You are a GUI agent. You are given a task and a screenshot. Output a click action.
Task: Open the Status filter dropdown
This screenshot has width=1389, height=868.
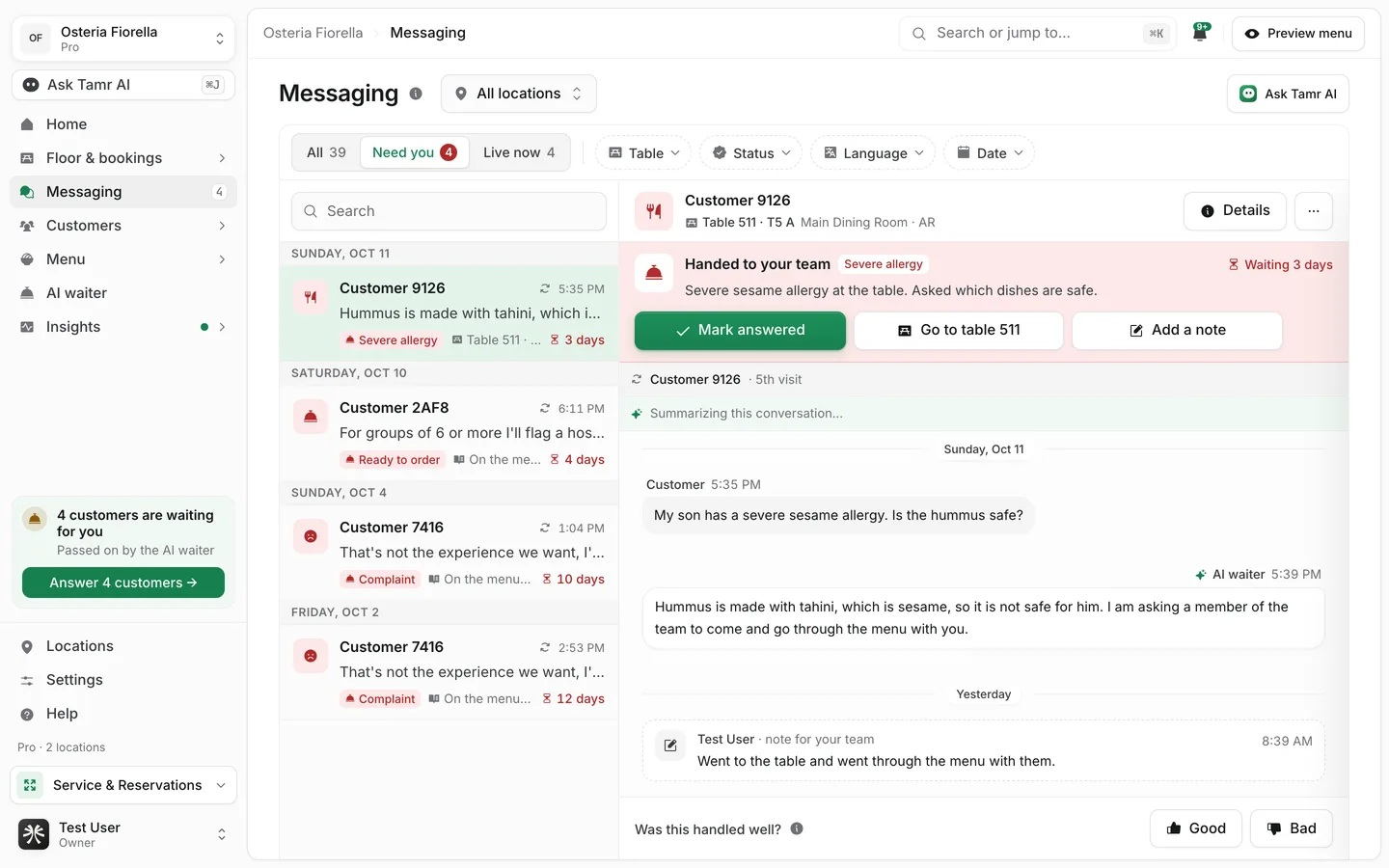[751, 153]
